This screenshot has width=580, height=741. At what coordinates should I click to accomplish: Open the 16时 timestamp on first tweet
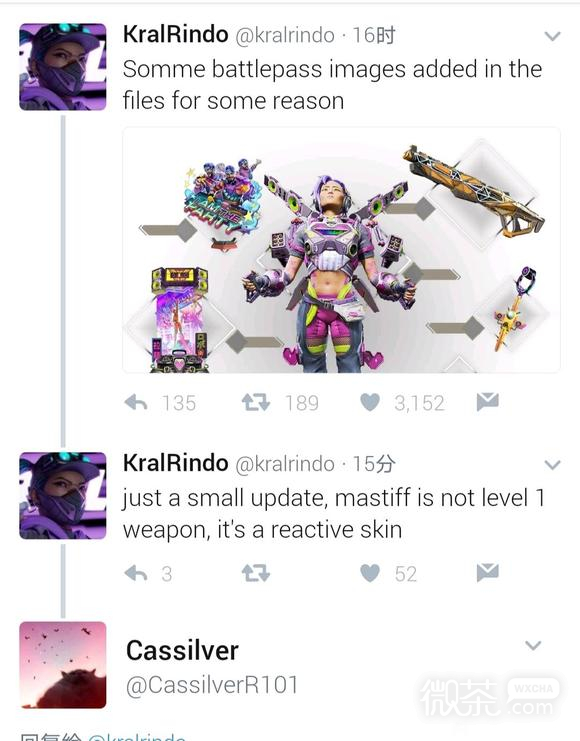374,35
